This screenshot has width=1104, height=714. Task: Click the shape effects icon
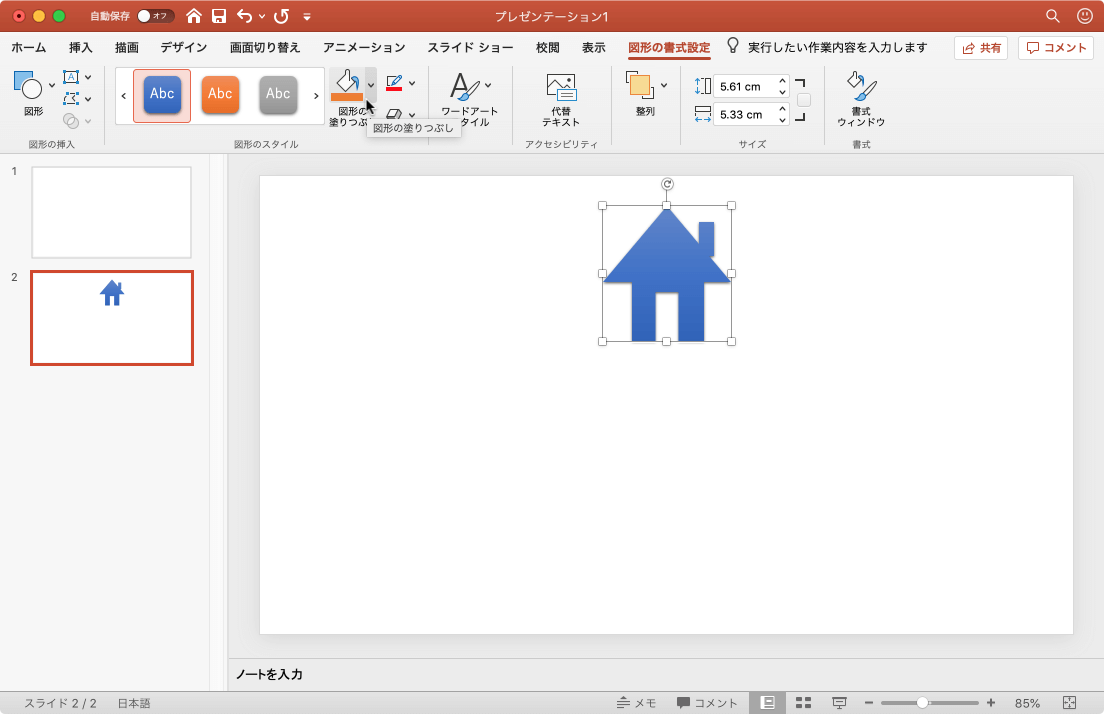tap(394, 114)
